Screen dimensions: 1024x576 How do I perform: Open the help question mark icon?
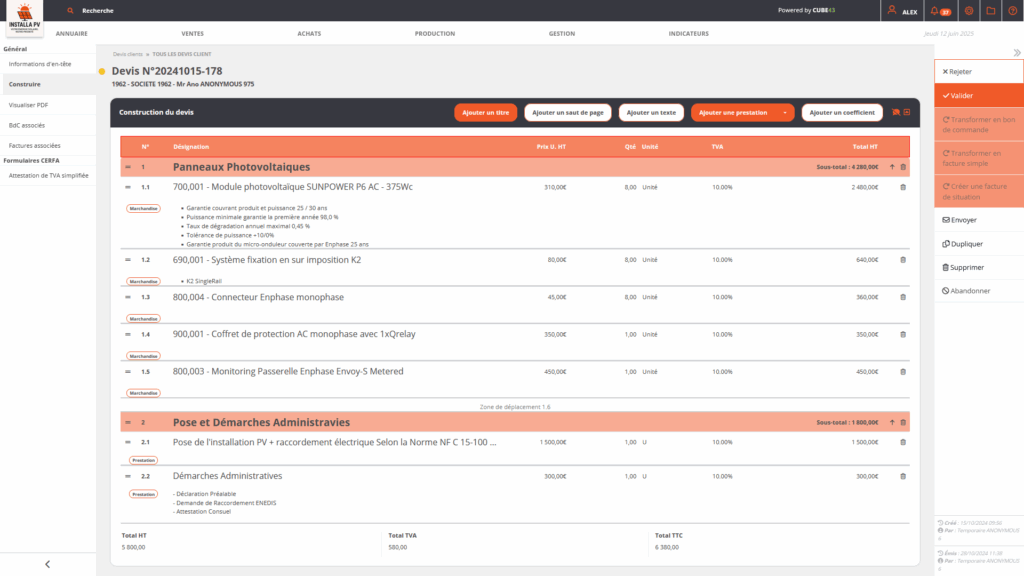coord(1013,11)
